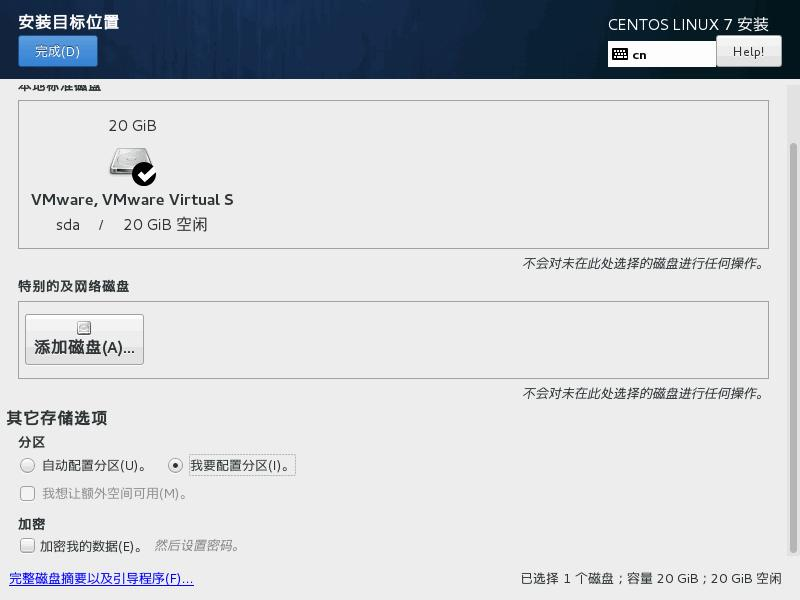Screen dimensions: 800x600
Task: Click the keyboard layout icon beside cn
Action: 620,54
